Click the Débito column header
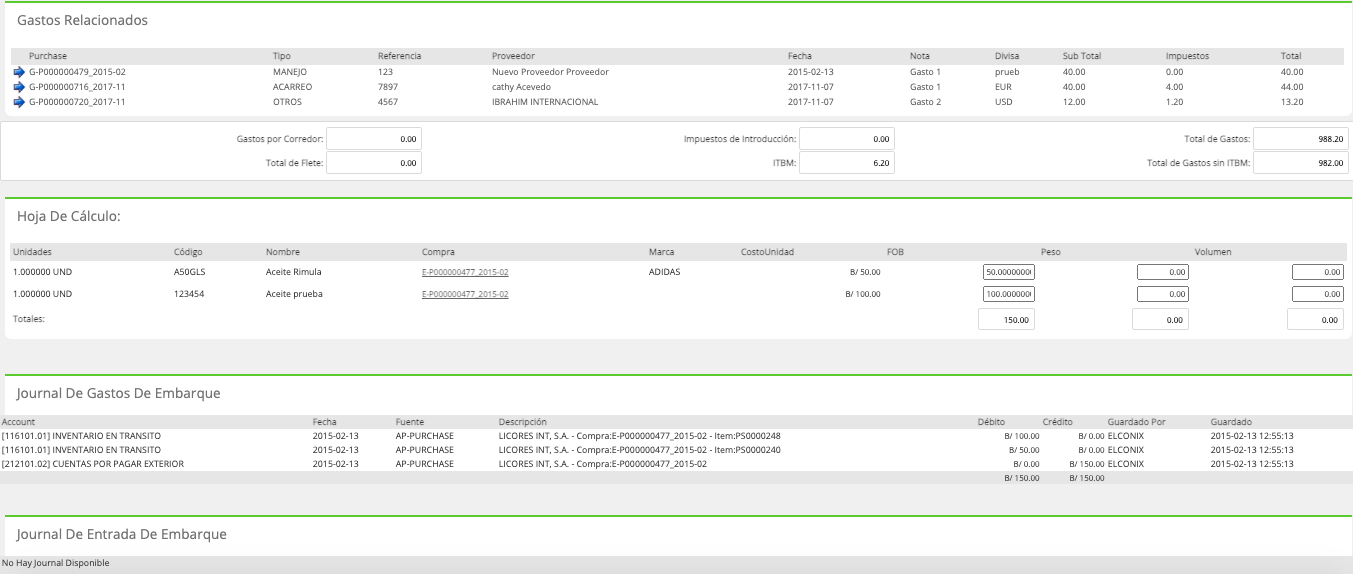 pyautogui.click(x=991, y=422)
